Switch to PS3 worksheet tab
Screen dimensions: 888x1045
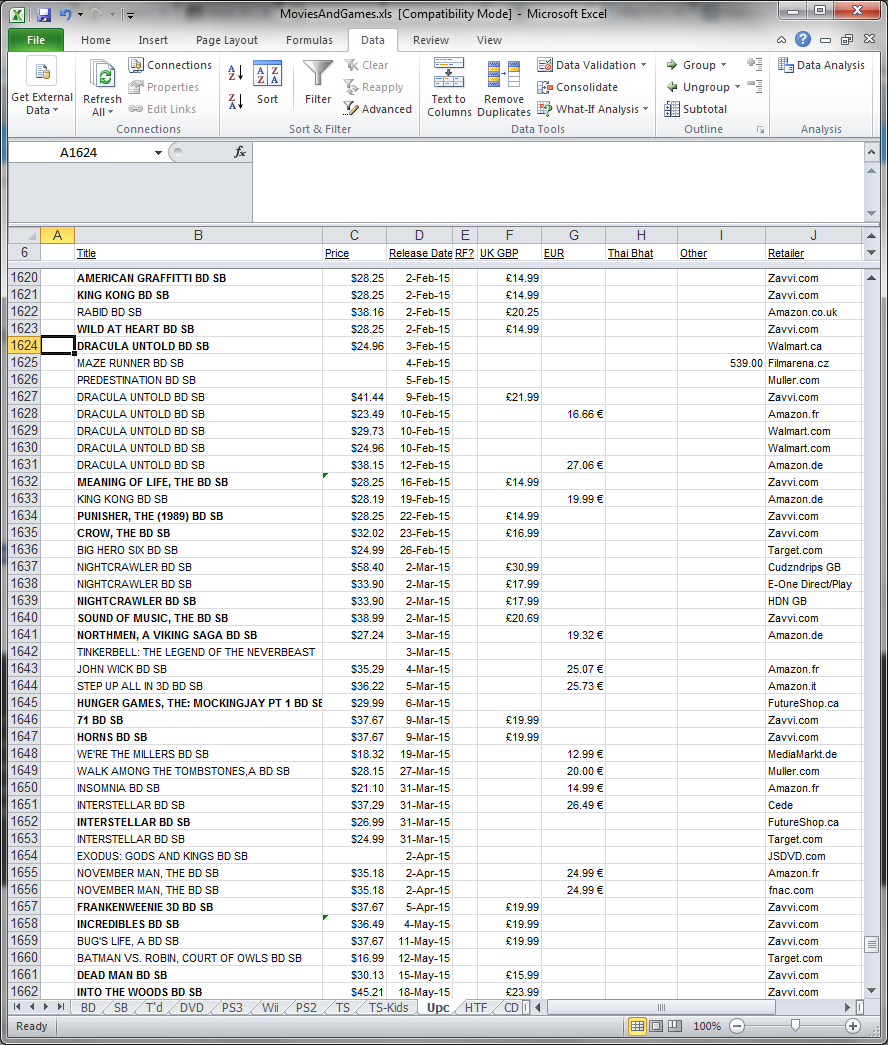coord(232,1008)
